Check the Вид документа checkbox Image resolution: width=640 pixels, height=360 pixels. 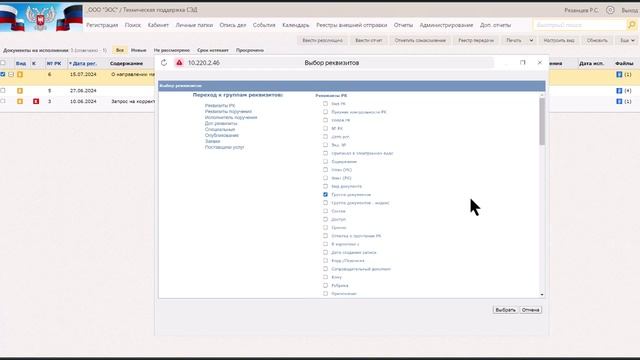(325, 186)
